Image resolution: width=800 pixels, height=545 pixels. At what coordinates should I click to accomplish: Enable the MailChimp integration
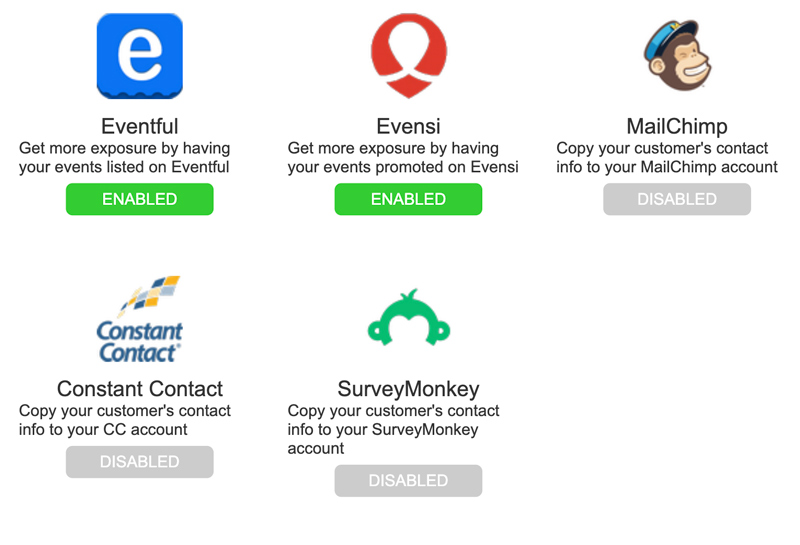click(677, 199)
